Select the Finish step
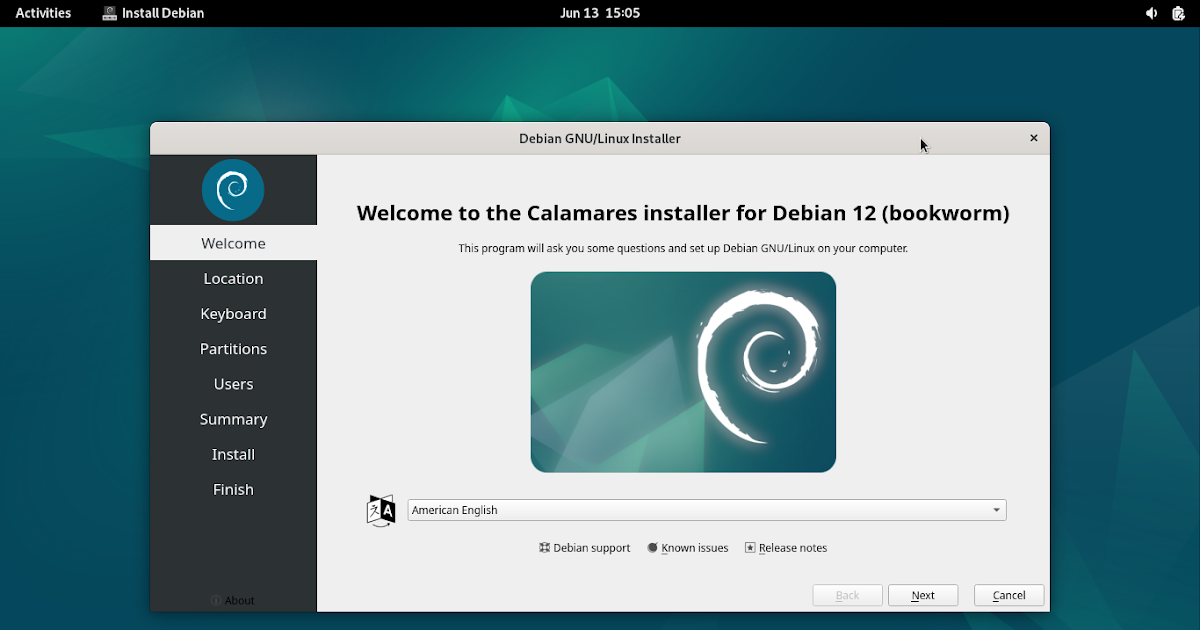The height and width of the screenshot is (630, 1200). (233, 488)
